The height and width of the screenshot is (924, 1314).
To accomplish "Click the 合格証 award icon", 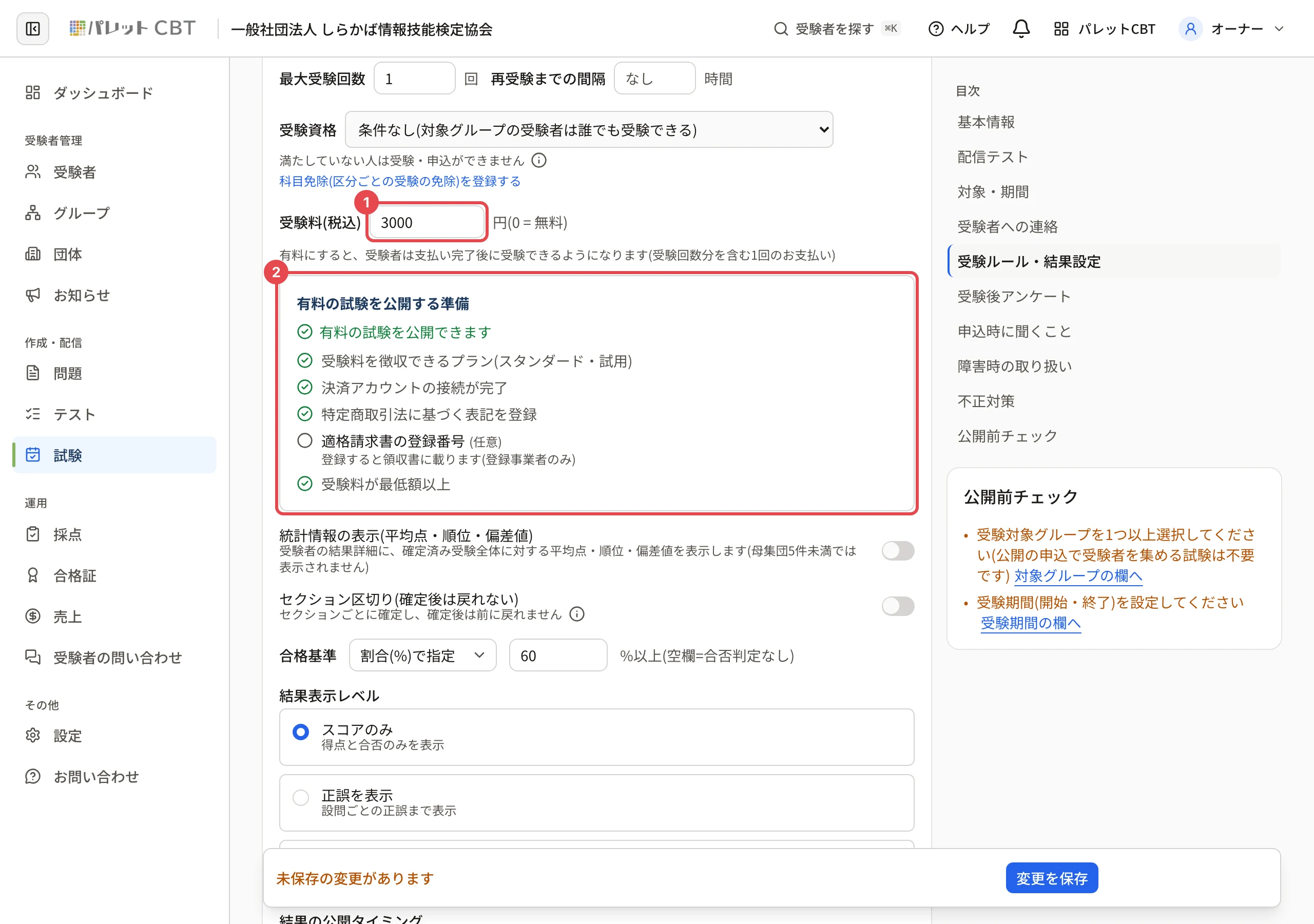I will [33, 575].
